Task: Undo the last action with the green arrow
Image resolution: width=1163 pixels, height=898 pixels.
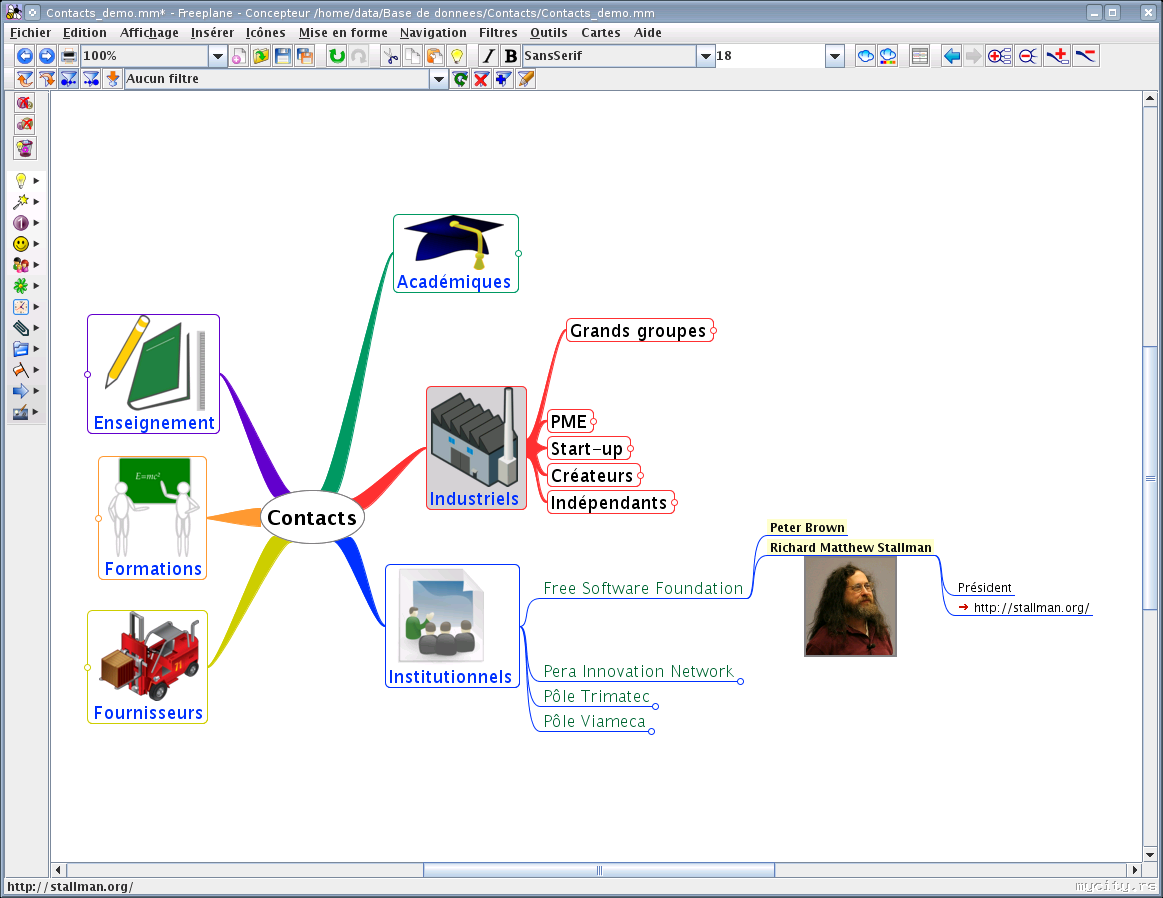Action: click(x=337, y=56)
